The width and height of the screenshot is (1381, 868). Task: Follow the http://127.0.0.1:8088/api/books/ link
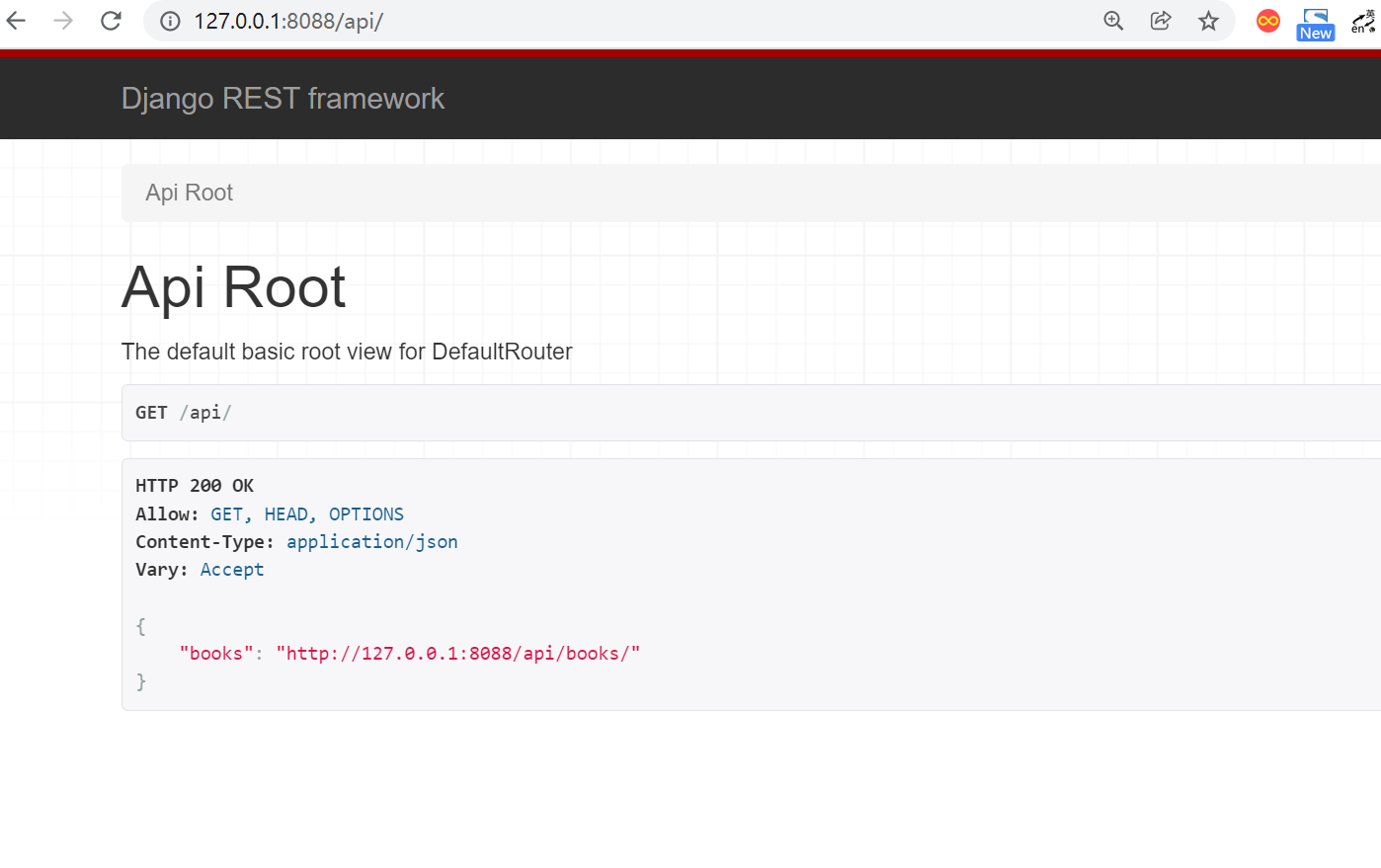coord(458,654)
